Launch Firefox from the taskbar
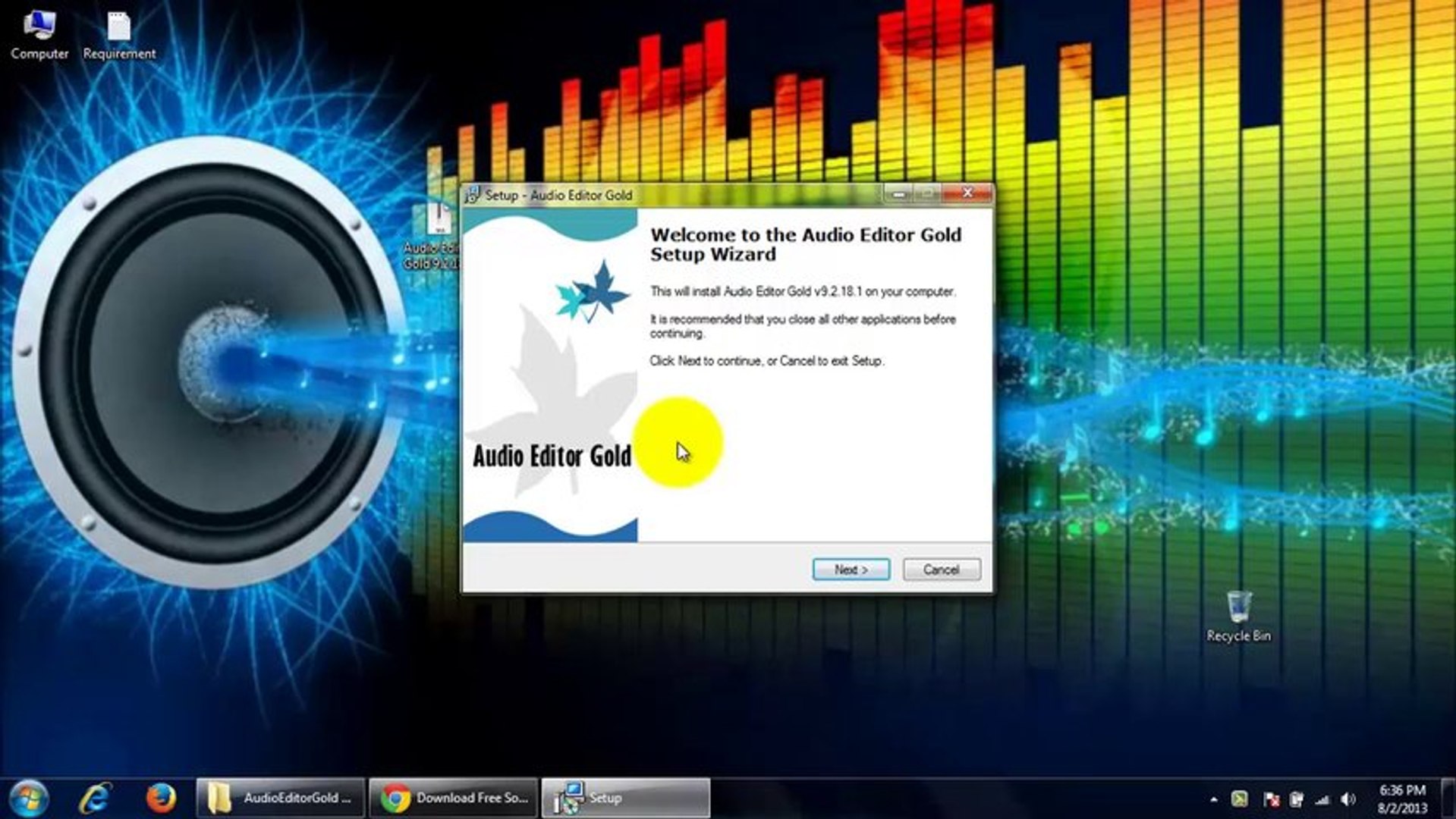Screen dimensions: 1456x819 point(161,799)
